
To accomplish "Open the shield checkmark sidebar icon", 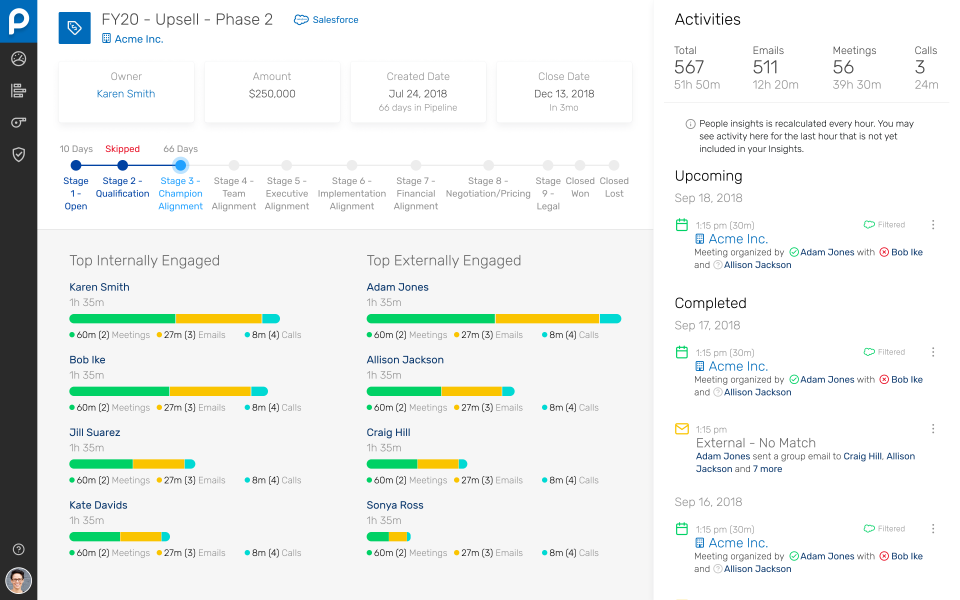I will point(18,154).
